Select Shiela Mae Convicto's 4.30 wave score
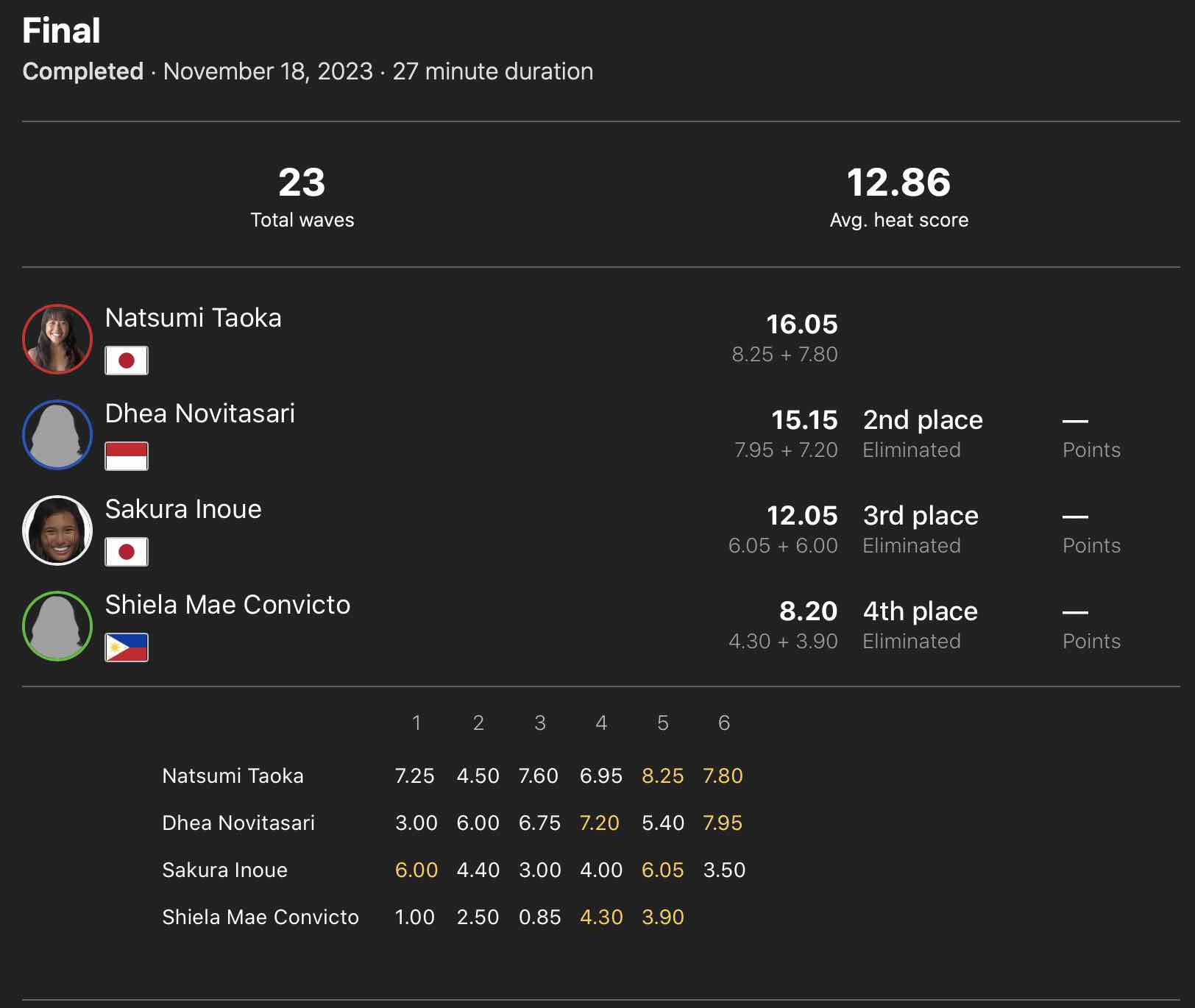The height and width of the screenshot is (1008, 1195). click(601, 918)
